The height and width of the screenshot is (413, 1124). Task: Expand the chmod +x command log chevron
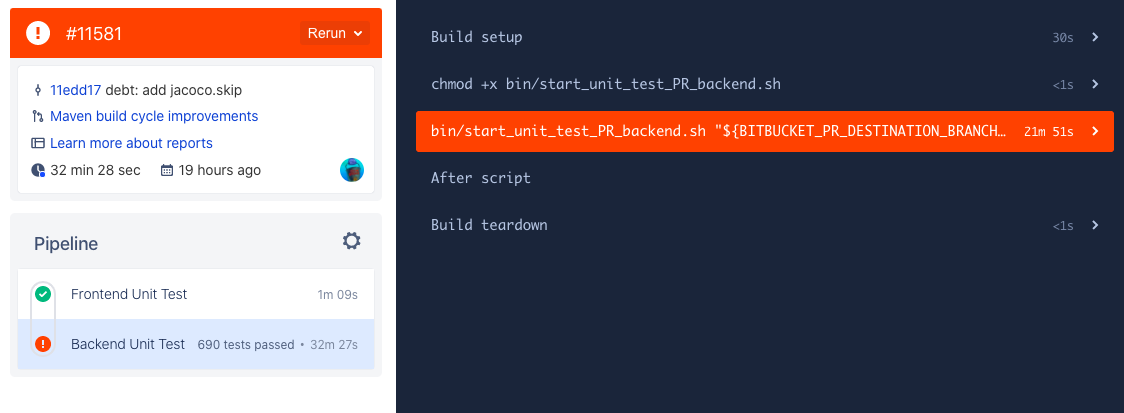pyautogui.click(x=1095, y=85)
